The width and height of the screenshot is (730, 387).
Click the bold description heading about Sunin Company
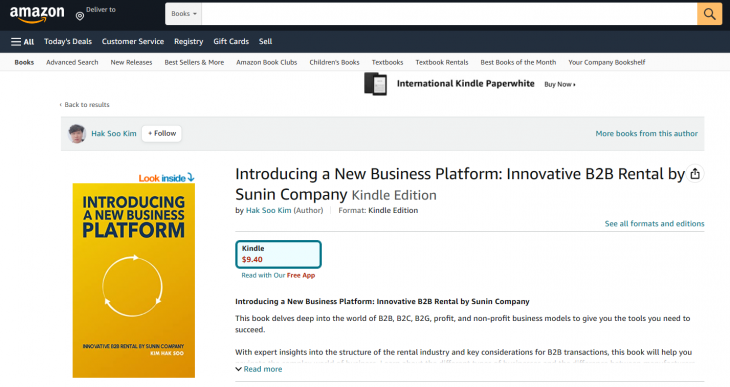[382, 301]
